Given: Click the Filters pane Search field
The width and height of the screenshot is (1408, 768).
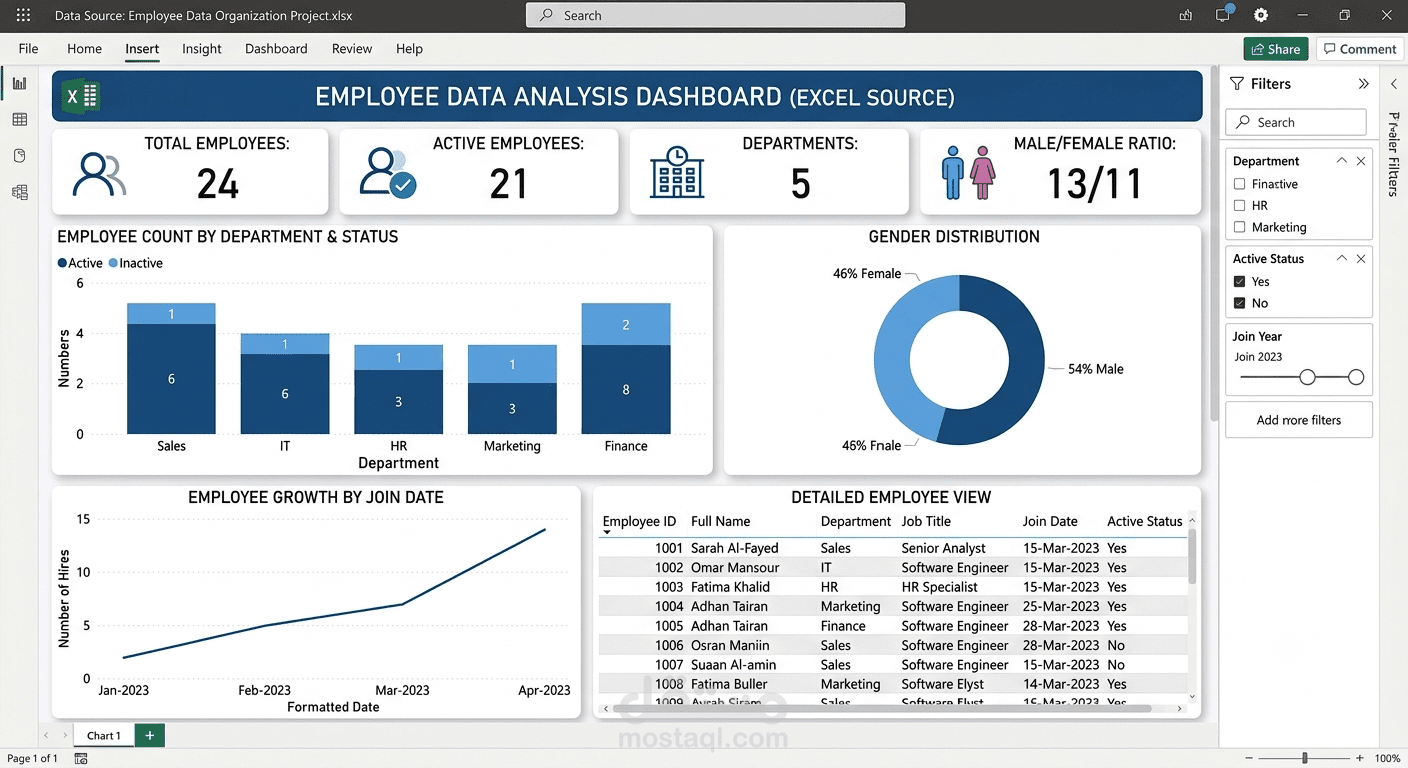Looking at the screenshot, I should [1296, 122].
